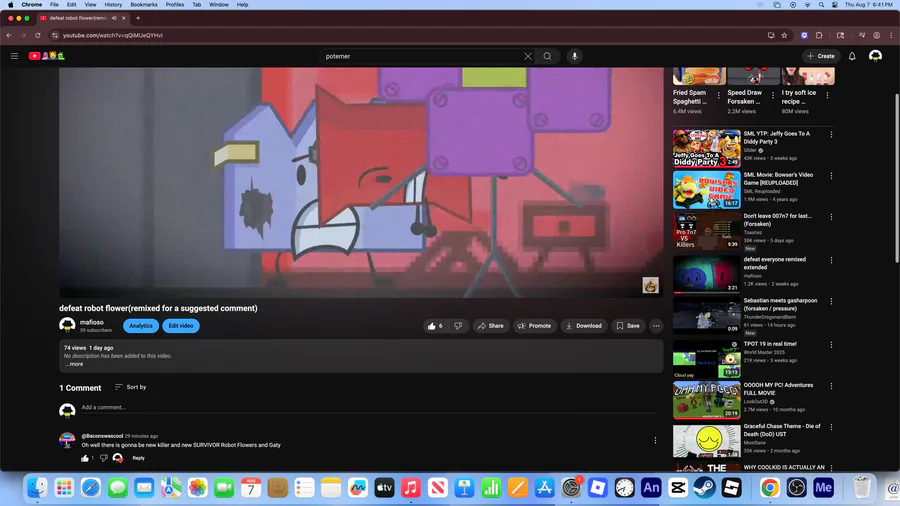Click the channel watermark on the video

pos(650,285)
